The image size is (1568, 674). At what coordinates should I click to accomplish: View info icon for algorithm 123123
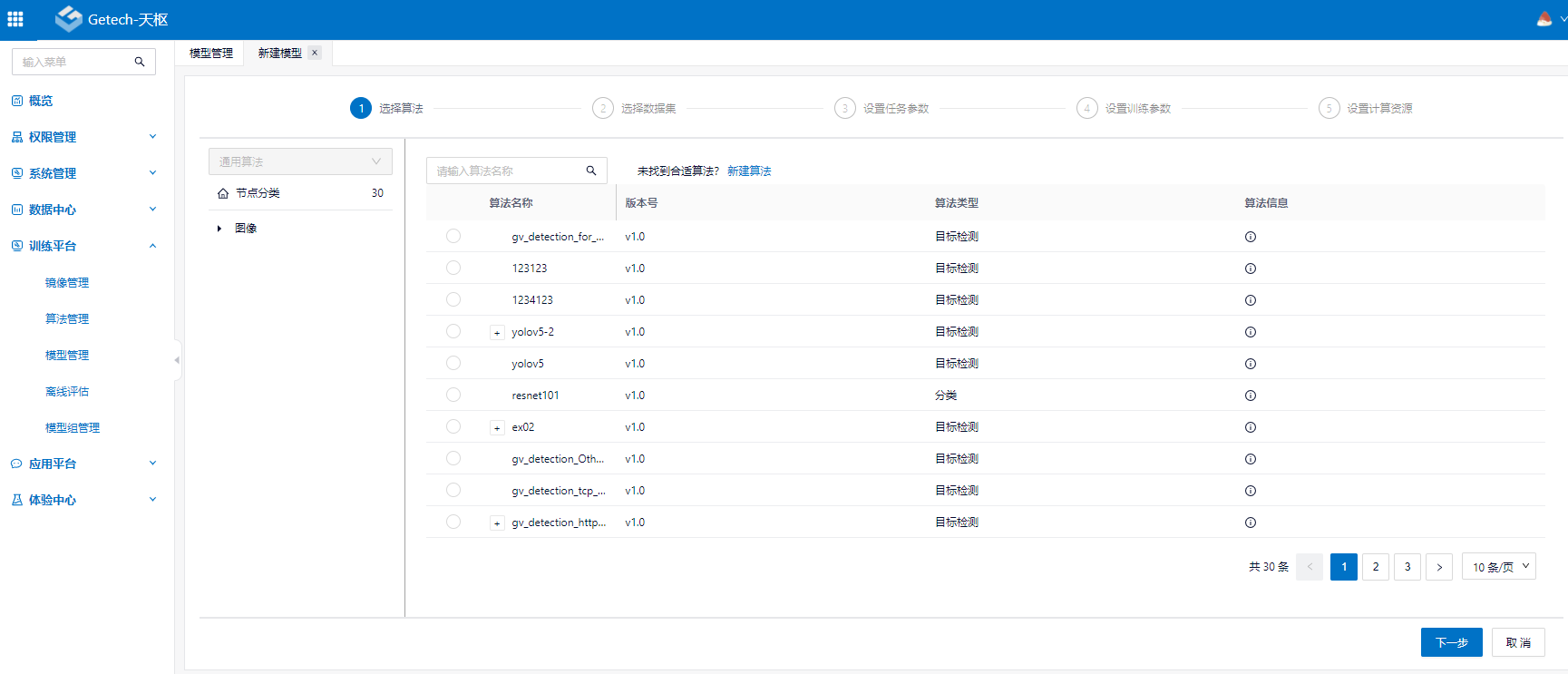pyautogui.click(x=1251, y=269)
